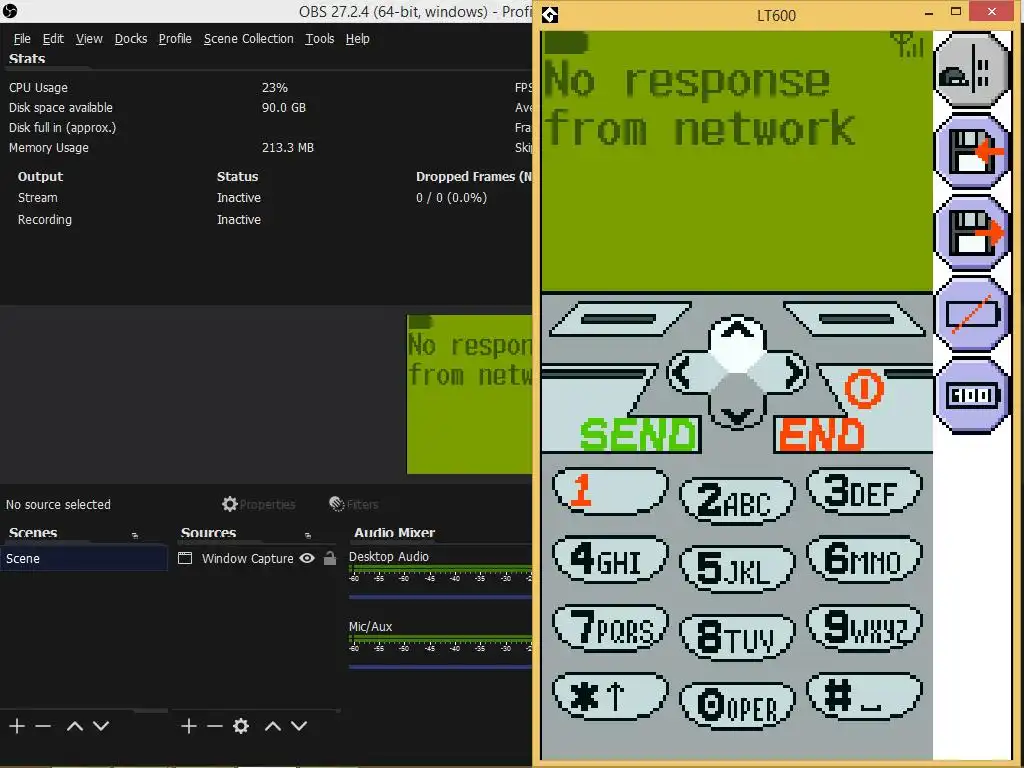
Task: Tap the 2 ABC key
Action: click(x=737, y=501)
